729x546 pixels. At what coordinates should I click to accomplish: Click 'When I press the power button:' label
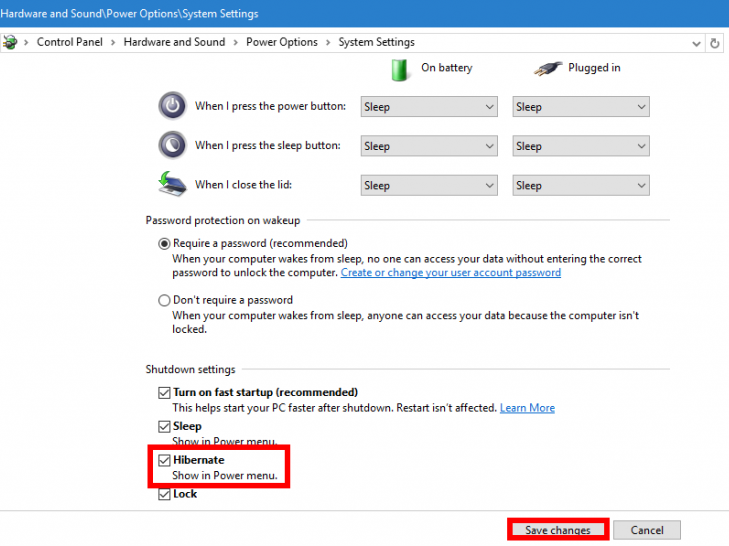click(271, 106)
